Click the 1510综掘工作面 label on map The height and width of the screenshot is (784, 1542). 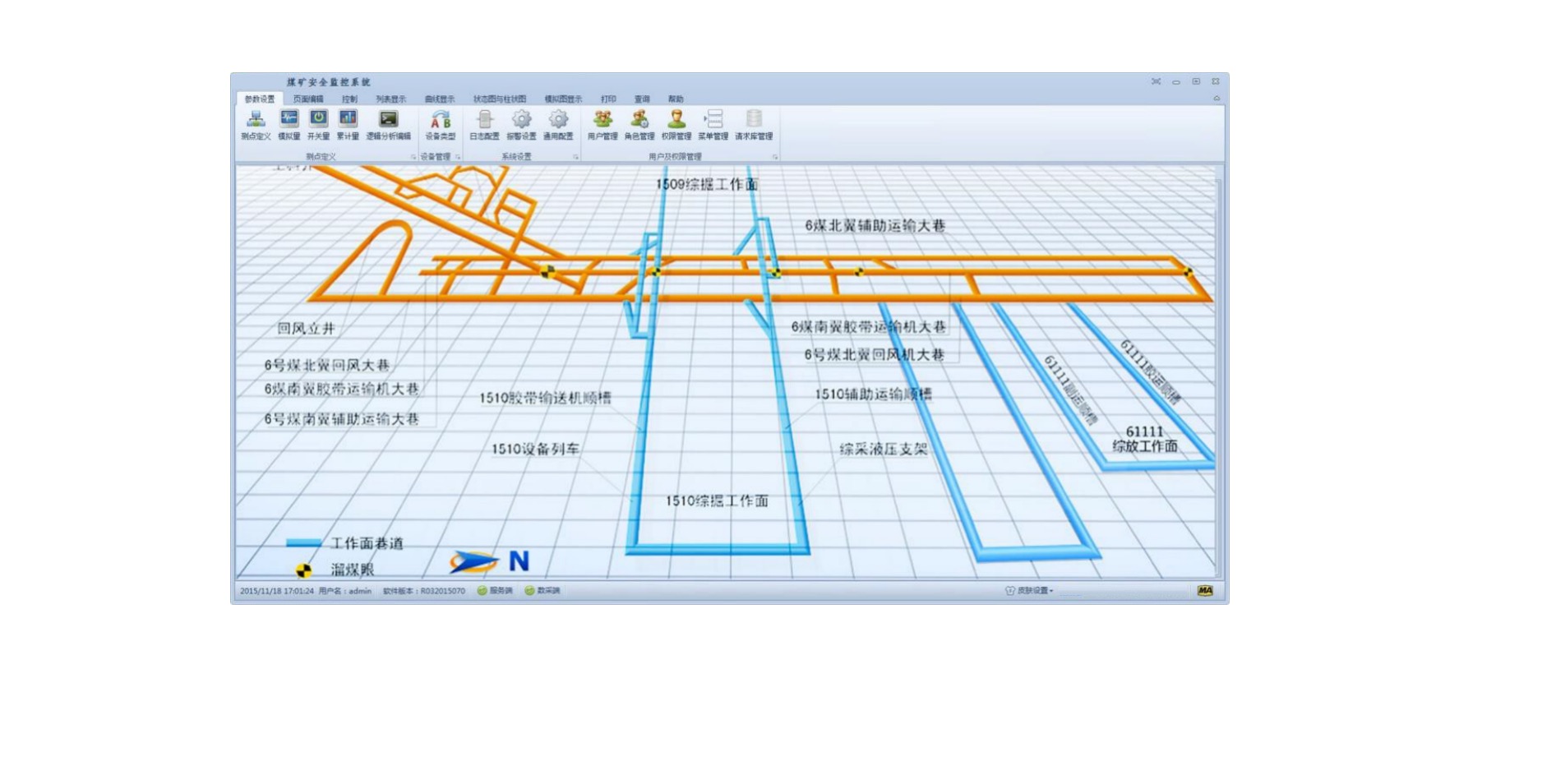(716, 500)
